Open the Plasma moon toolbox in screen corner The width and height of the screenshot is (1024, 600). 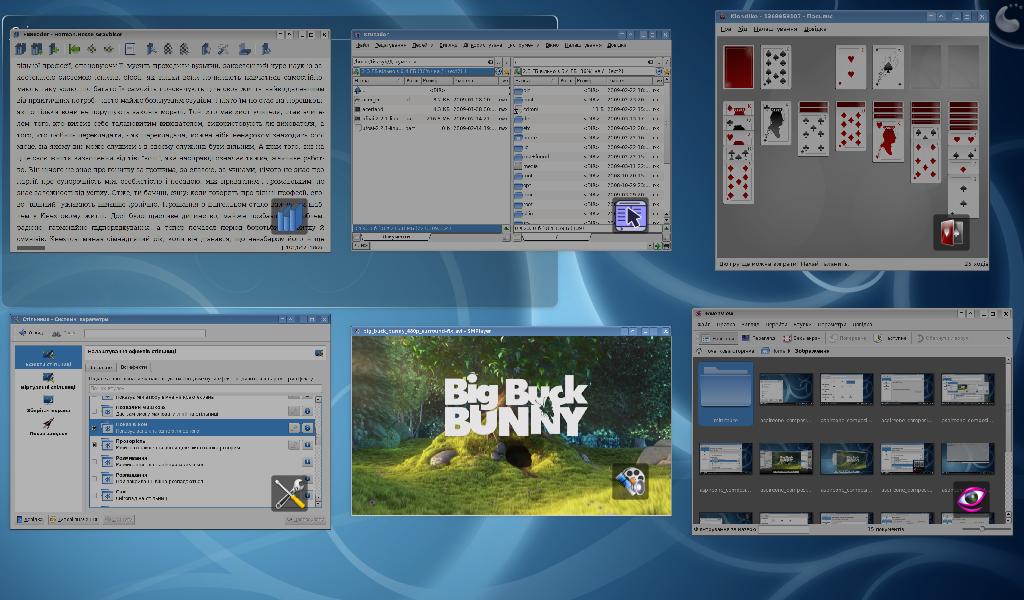[x=1010, y=16]
